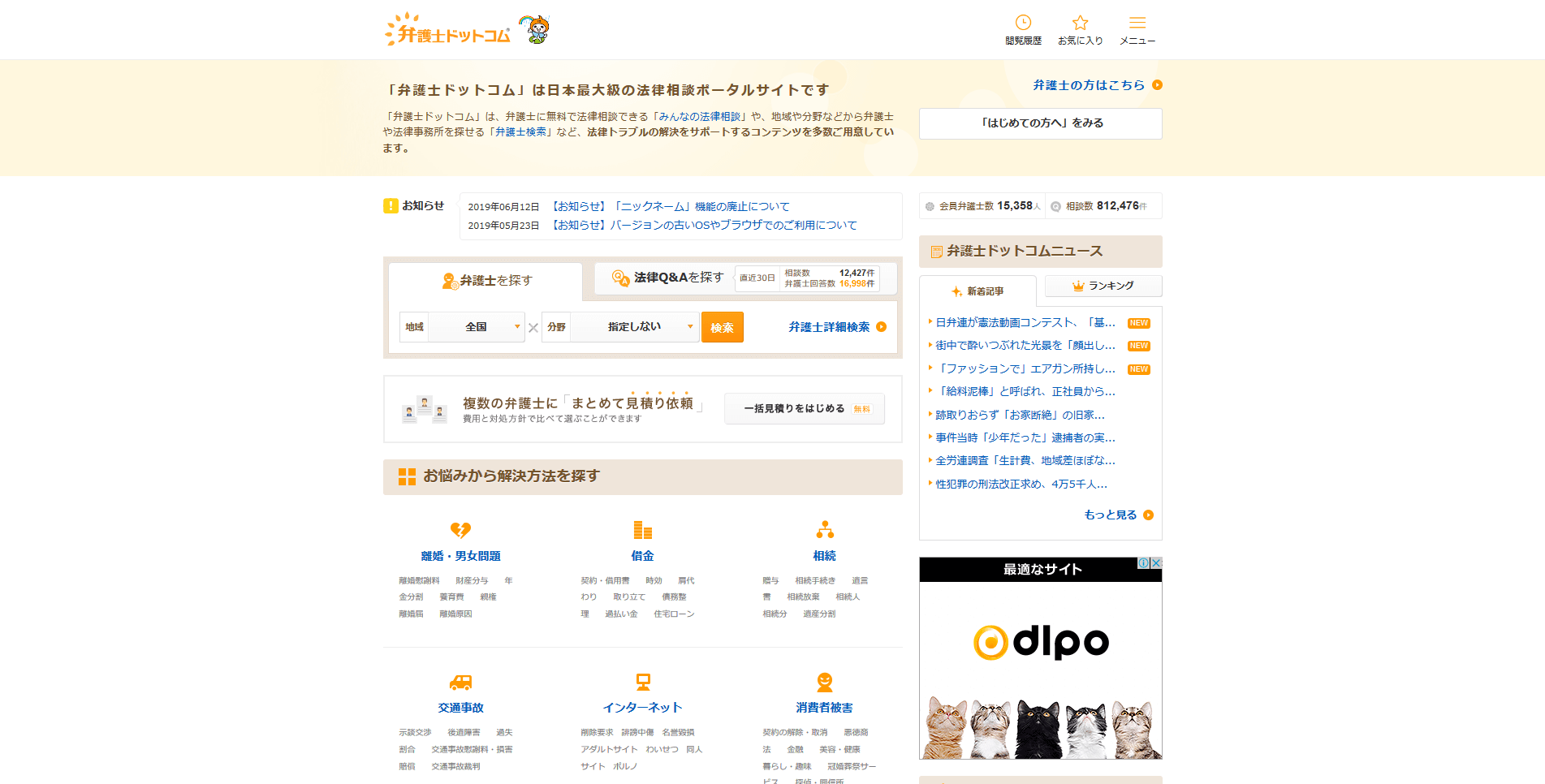
Task: Click the 交通事故 car icon
Action: click(x=460, y=682)
